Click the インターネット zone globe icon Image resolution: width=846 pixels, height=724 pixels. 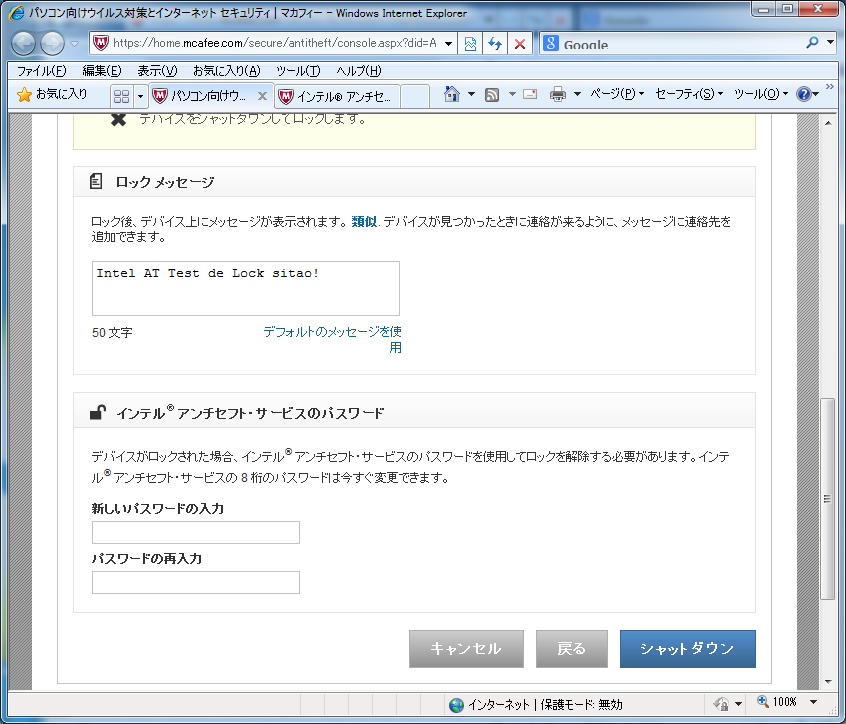point(456,705)
